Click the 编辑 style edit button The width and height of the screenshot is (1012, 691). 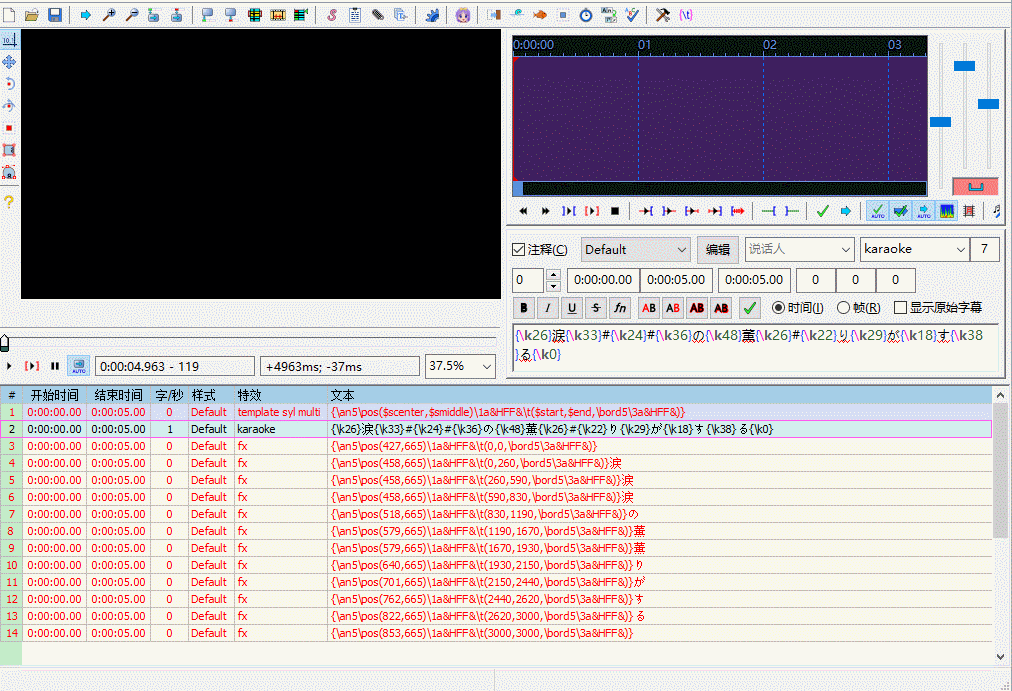[718, 250]
